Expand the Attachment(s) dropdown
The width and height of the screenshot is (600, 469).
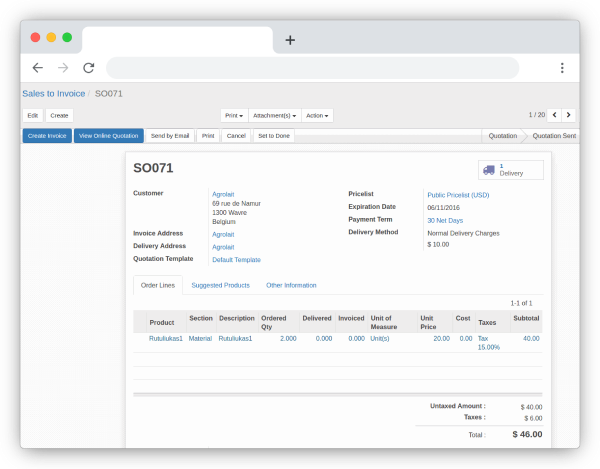275,115
